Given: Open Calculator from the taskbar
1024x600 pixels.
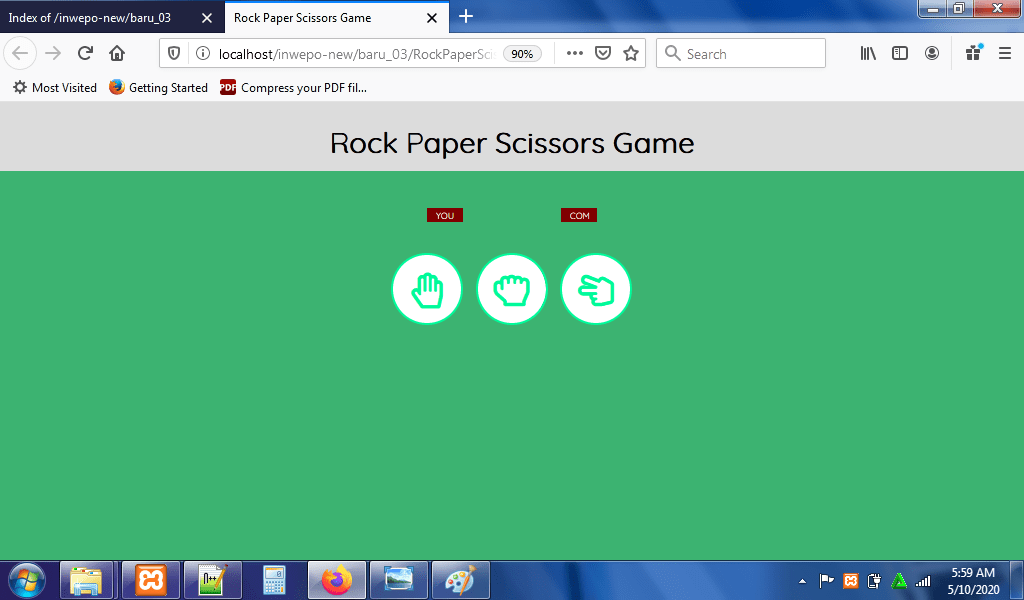Looking at the screenshot, I should 274,580.
